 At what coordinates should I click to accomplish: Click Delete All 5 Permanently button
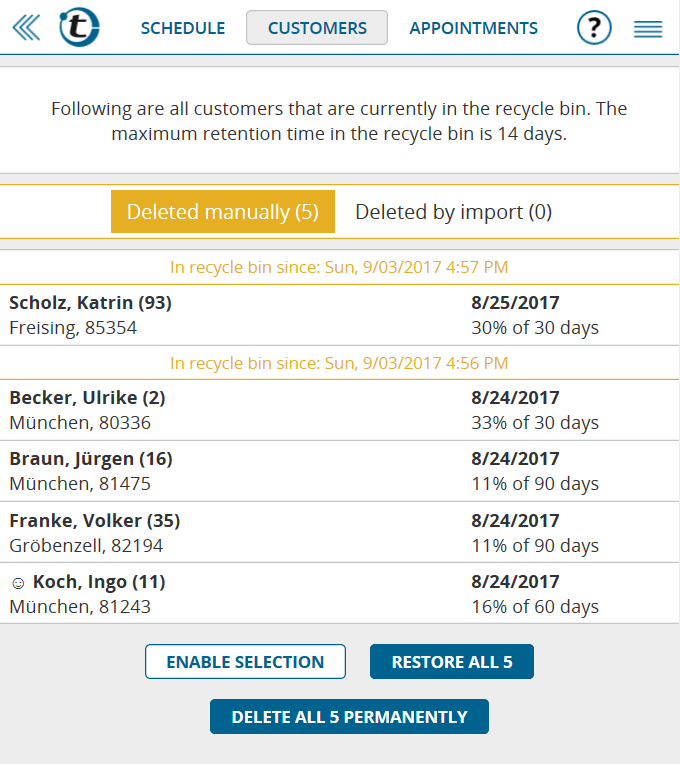click(x=349, y=717)
